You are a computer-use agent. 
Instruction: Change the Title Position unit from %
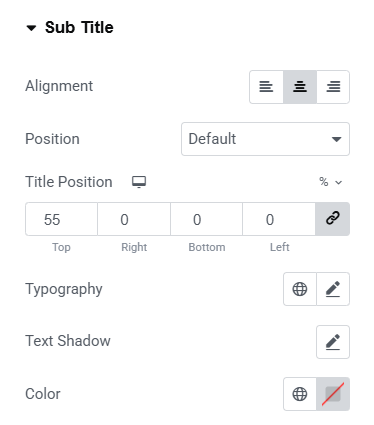[330, 182]
